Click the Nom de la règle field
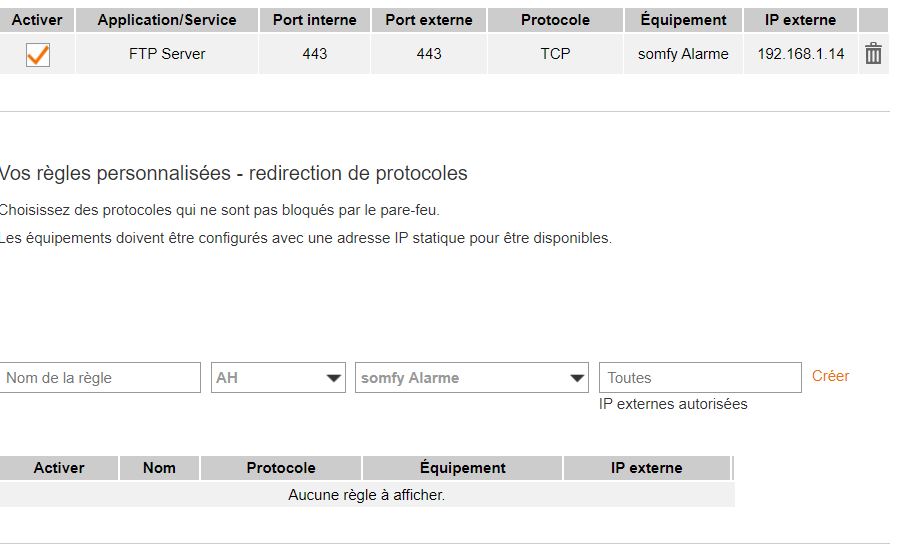 pyautogui.click(x=100, y=377)
